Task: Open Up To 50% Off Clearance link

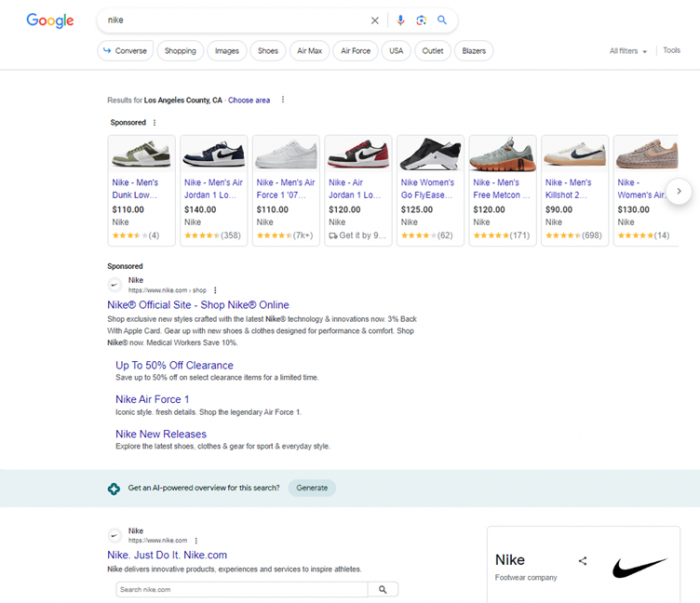Action: pos(175,365)
